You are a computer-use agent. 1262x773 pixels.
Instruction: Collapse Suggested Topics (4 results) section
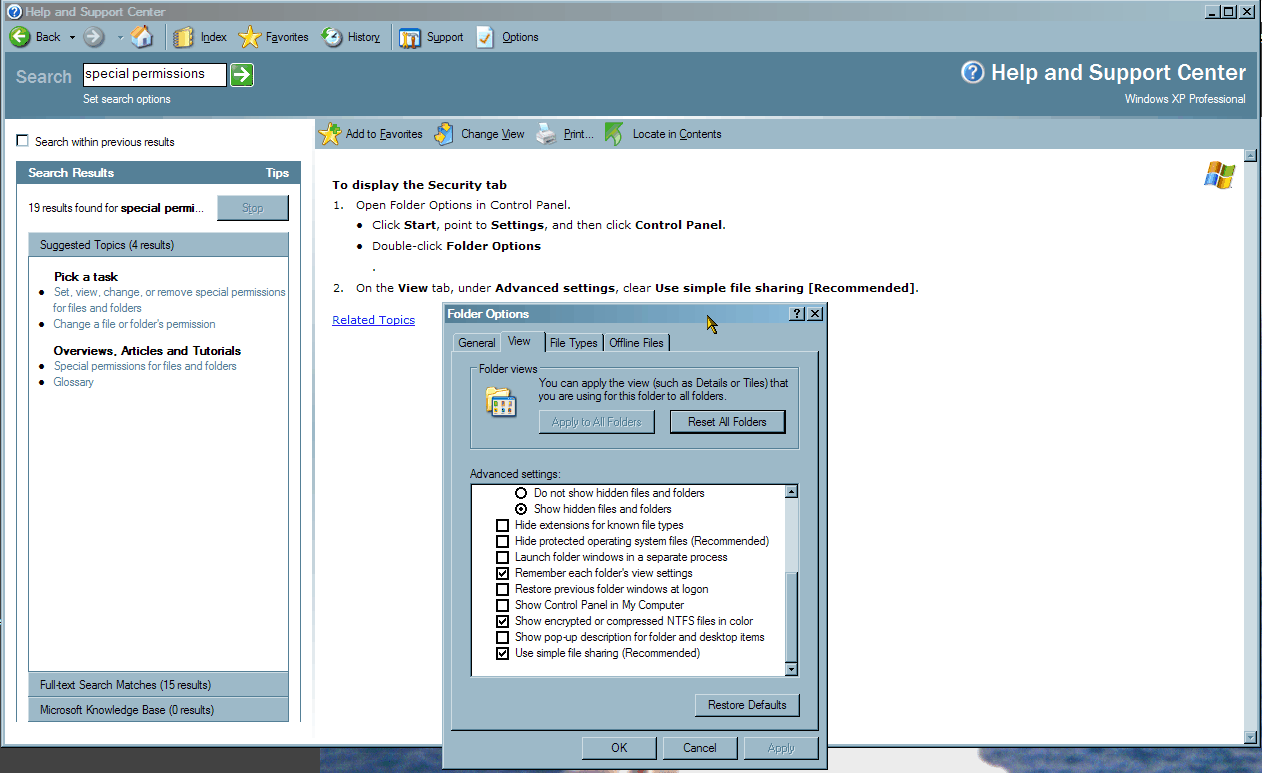(x=158, y=245)
